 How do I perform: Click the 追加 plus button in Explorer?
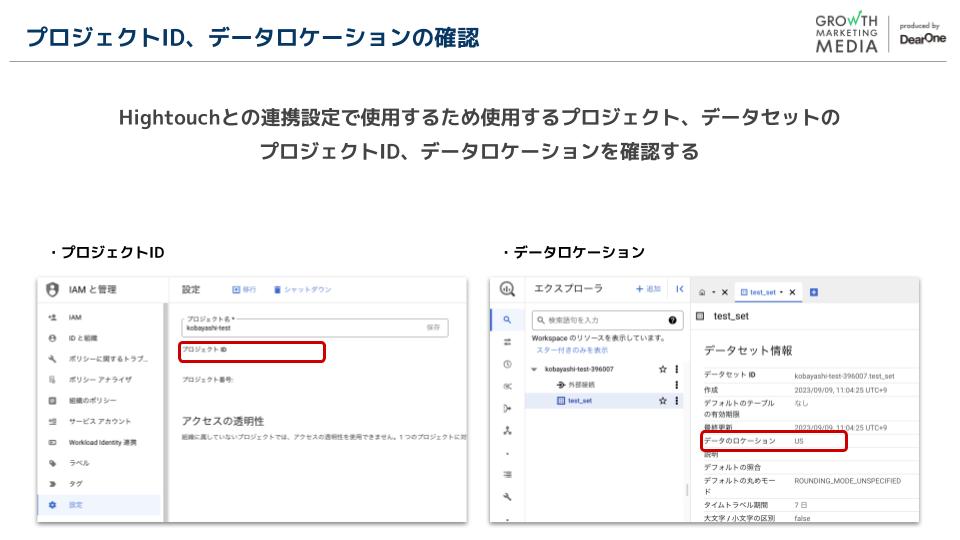coord(648,289)
